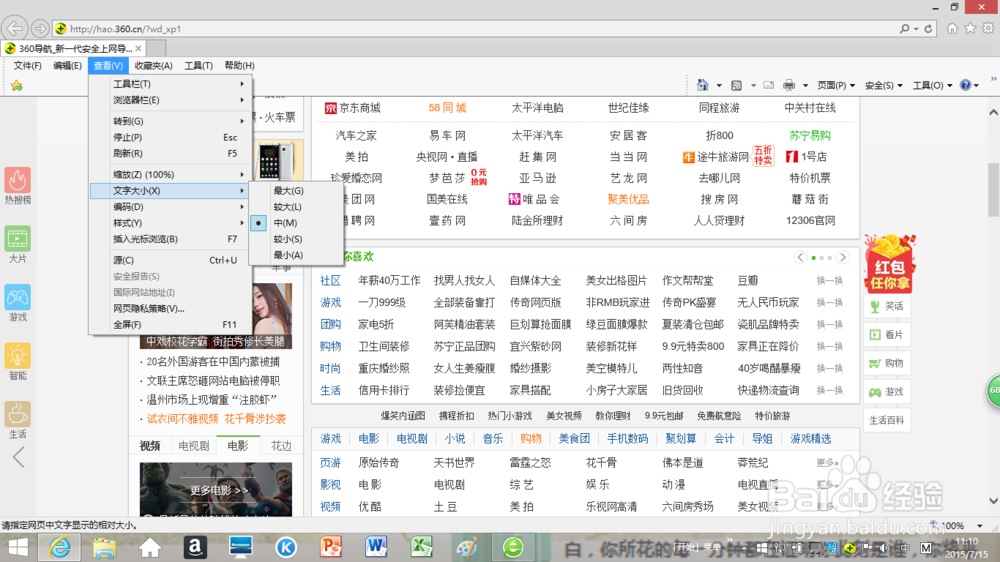Image resolution: width=1000 pixels, height=562 pixels.
Task: Visit the 苏宁易购 link
Action: point(809,135)
